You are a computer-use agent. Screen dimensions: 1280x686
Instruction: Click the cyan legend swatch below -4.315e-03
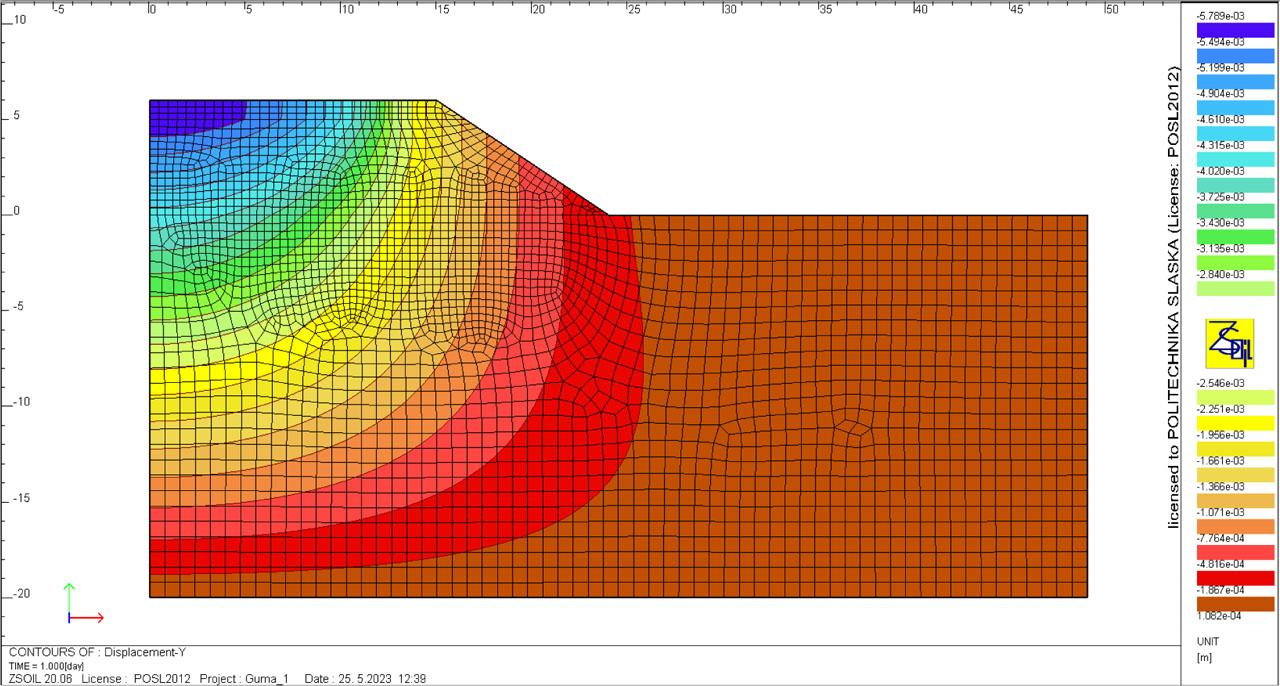1235,159
